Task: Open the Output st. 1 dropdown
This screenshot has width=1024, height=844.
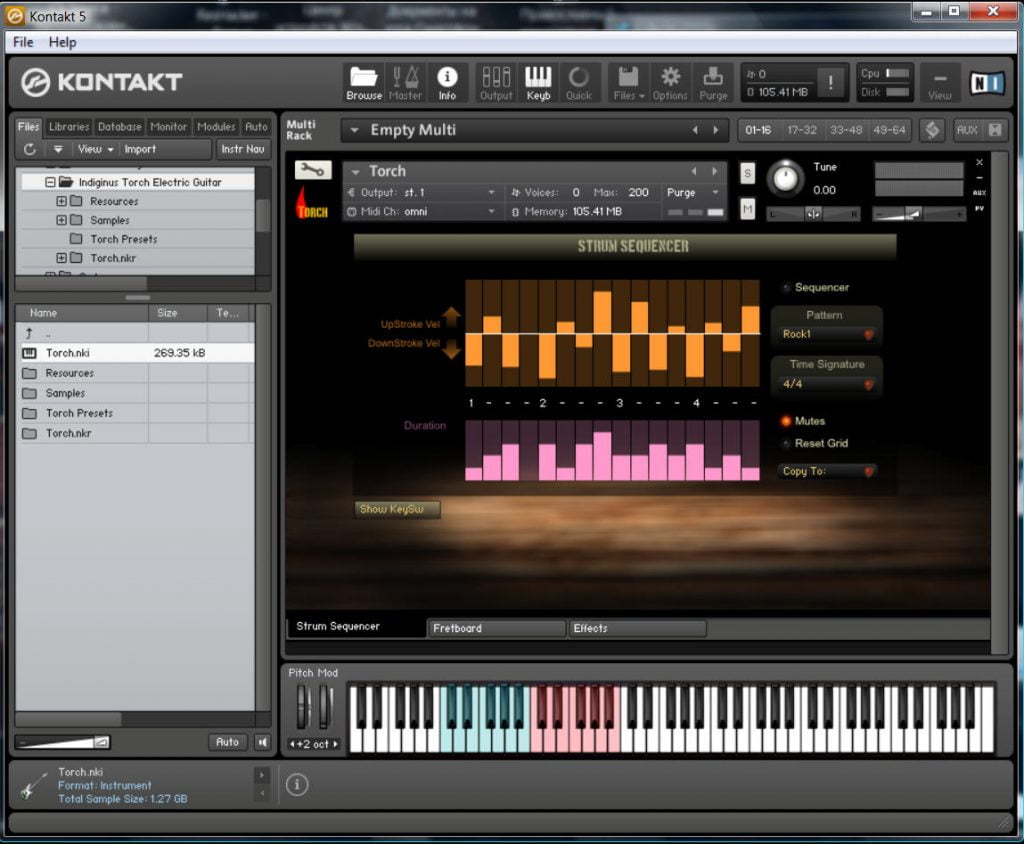Action: pos(422,193)
